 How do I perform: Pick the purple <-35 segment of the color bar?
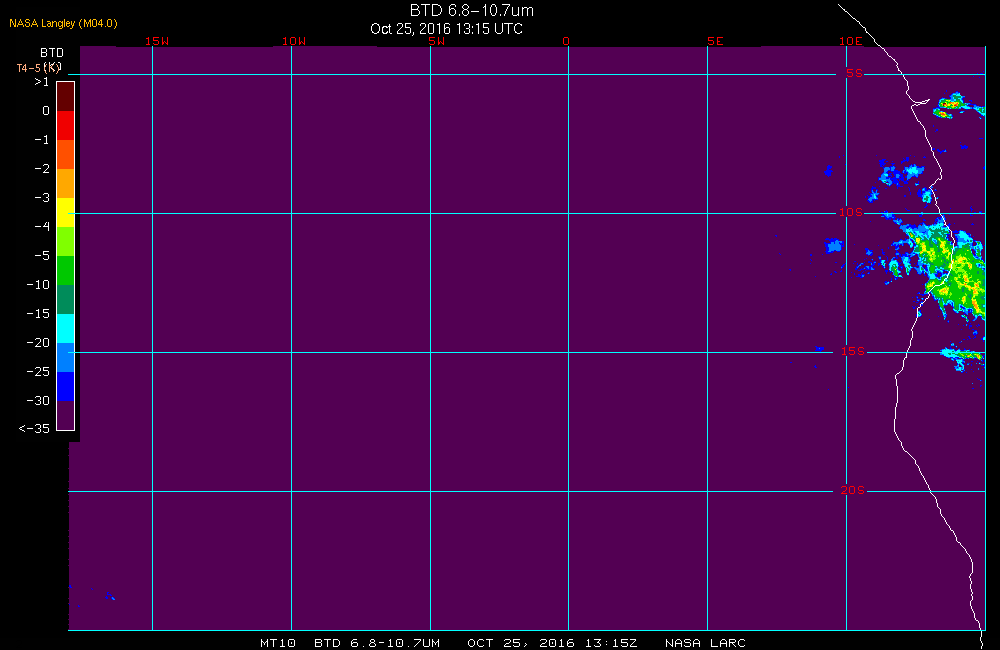click(66, 415)
